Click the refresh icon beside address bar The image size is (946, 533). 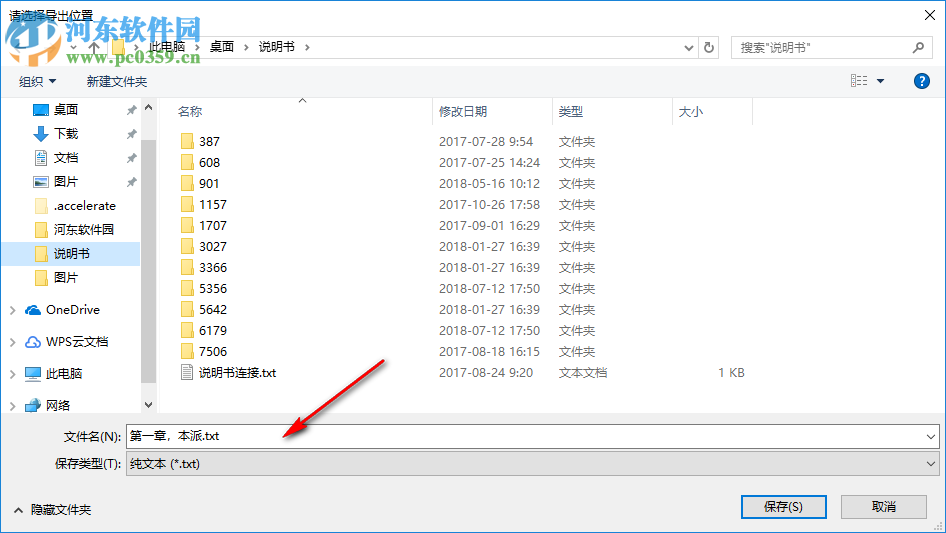coord(709,47)
